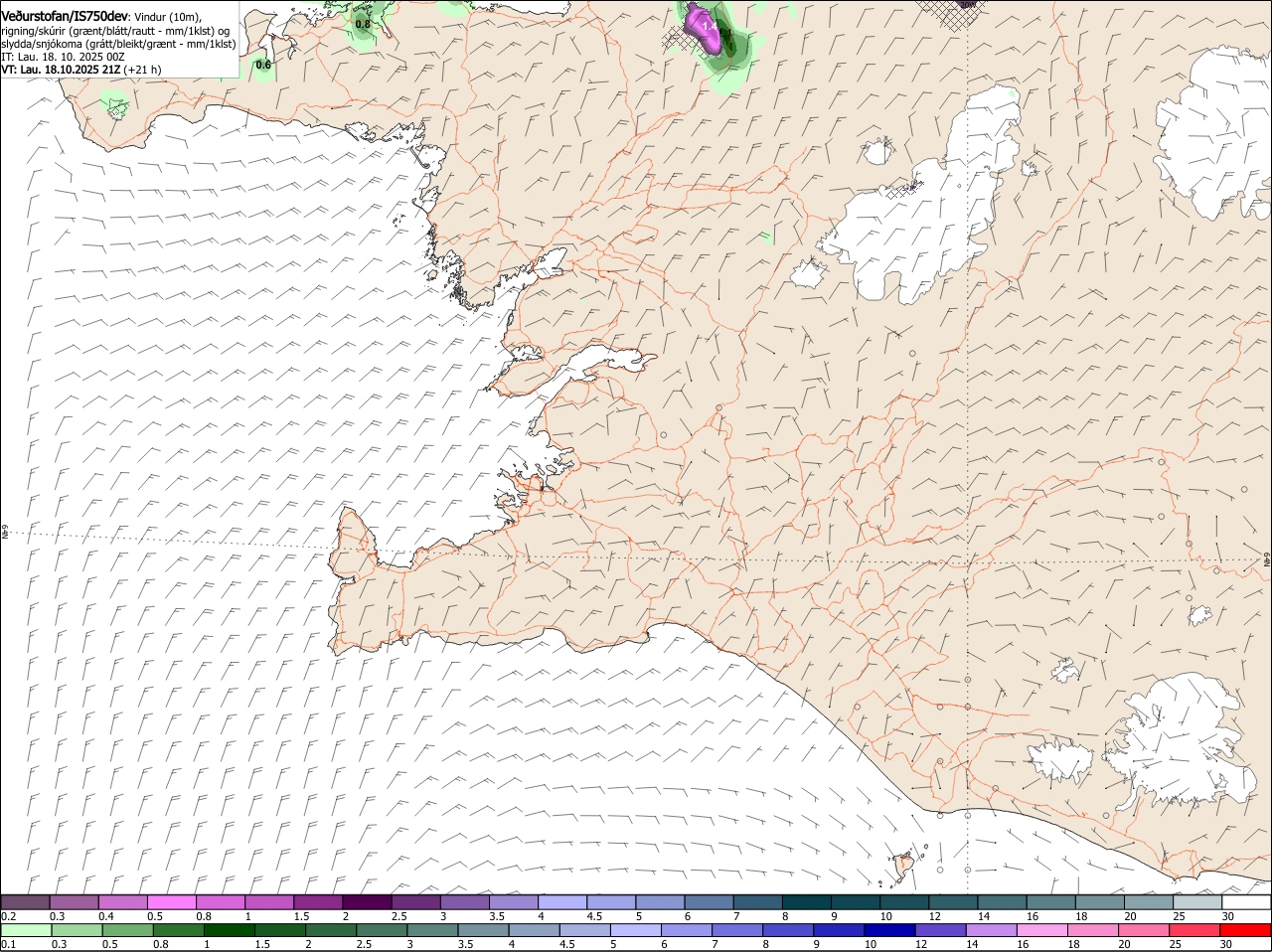
Task: Select lower legend dark blue swatch between 10 and 12
Action: [888, 930]
